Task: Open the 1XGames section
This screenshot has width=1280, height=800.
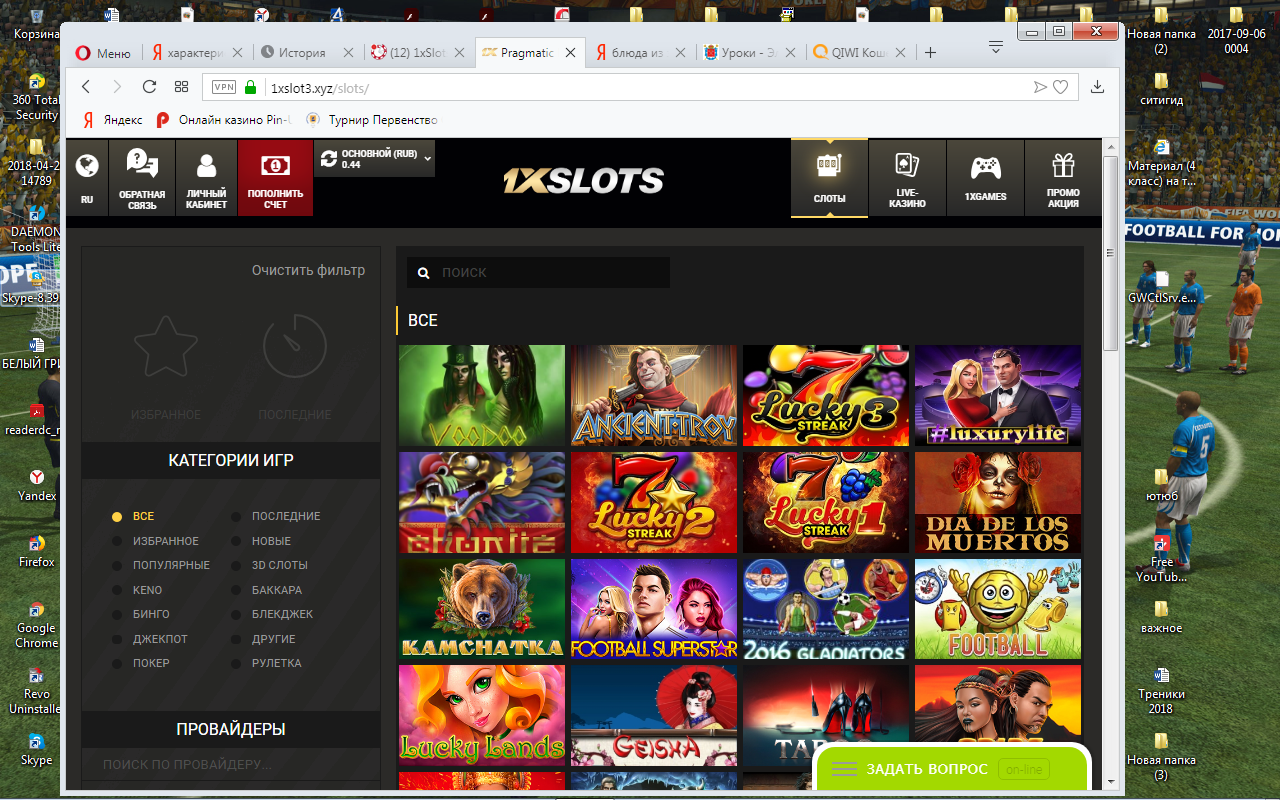Action: pos(985,177)
